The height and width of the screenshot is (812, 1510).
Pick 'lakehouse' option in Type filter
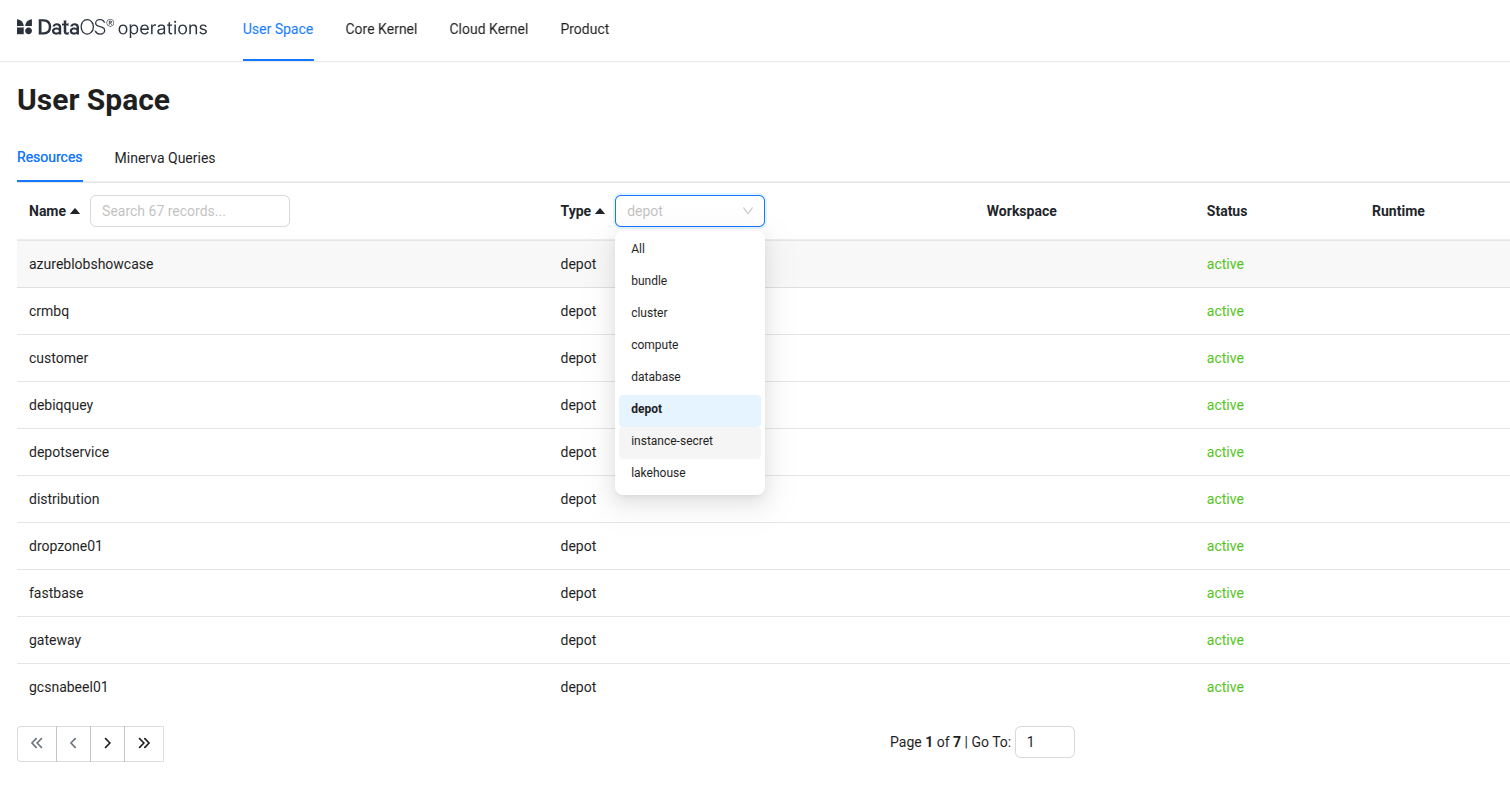click(658, 473)
